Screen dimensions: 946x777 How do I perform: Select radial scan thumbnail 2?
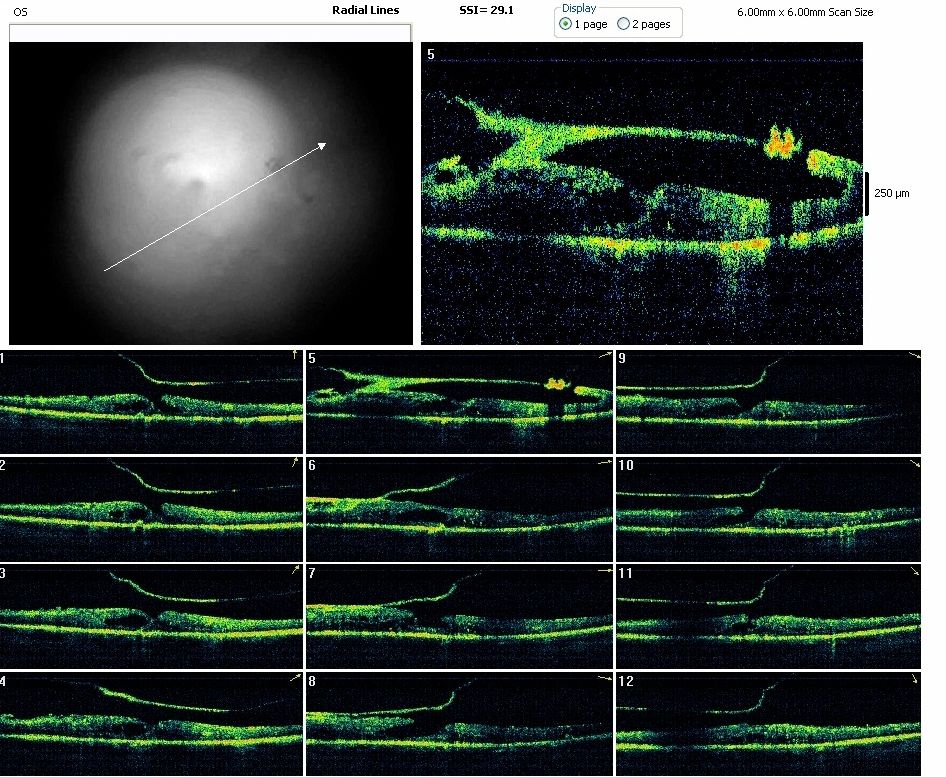151,508
